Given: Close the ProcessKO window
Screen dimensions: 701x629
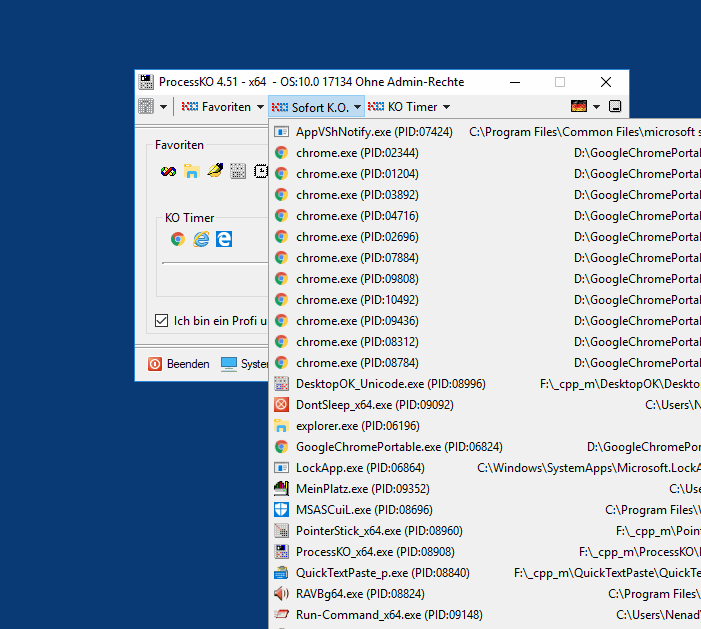Looking at the screenshot, I should pyautogui.click(x=606, y=82).
